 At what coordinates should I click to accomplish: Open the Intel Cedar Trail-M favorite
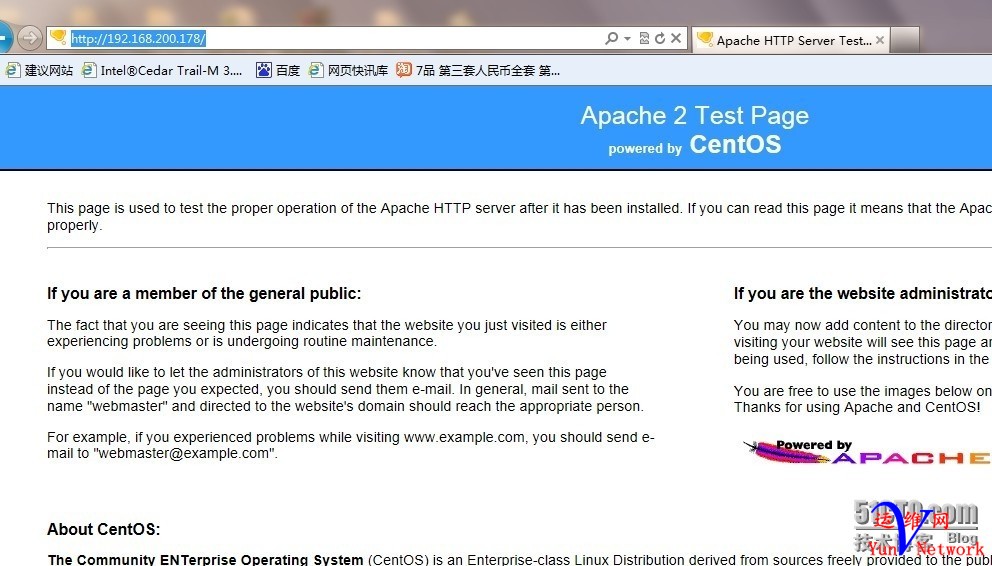(162, 70)
